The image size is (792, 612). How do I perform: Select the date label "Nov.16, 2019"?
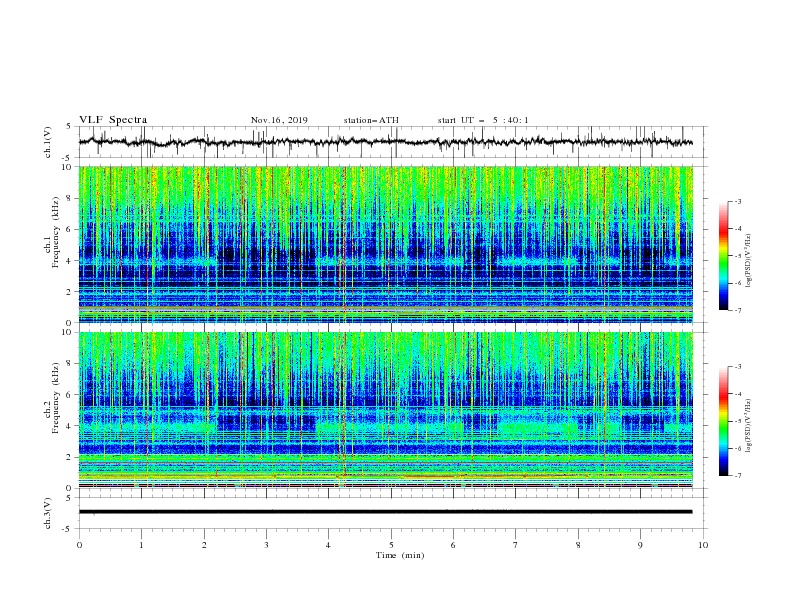click(x=279, y=120)
